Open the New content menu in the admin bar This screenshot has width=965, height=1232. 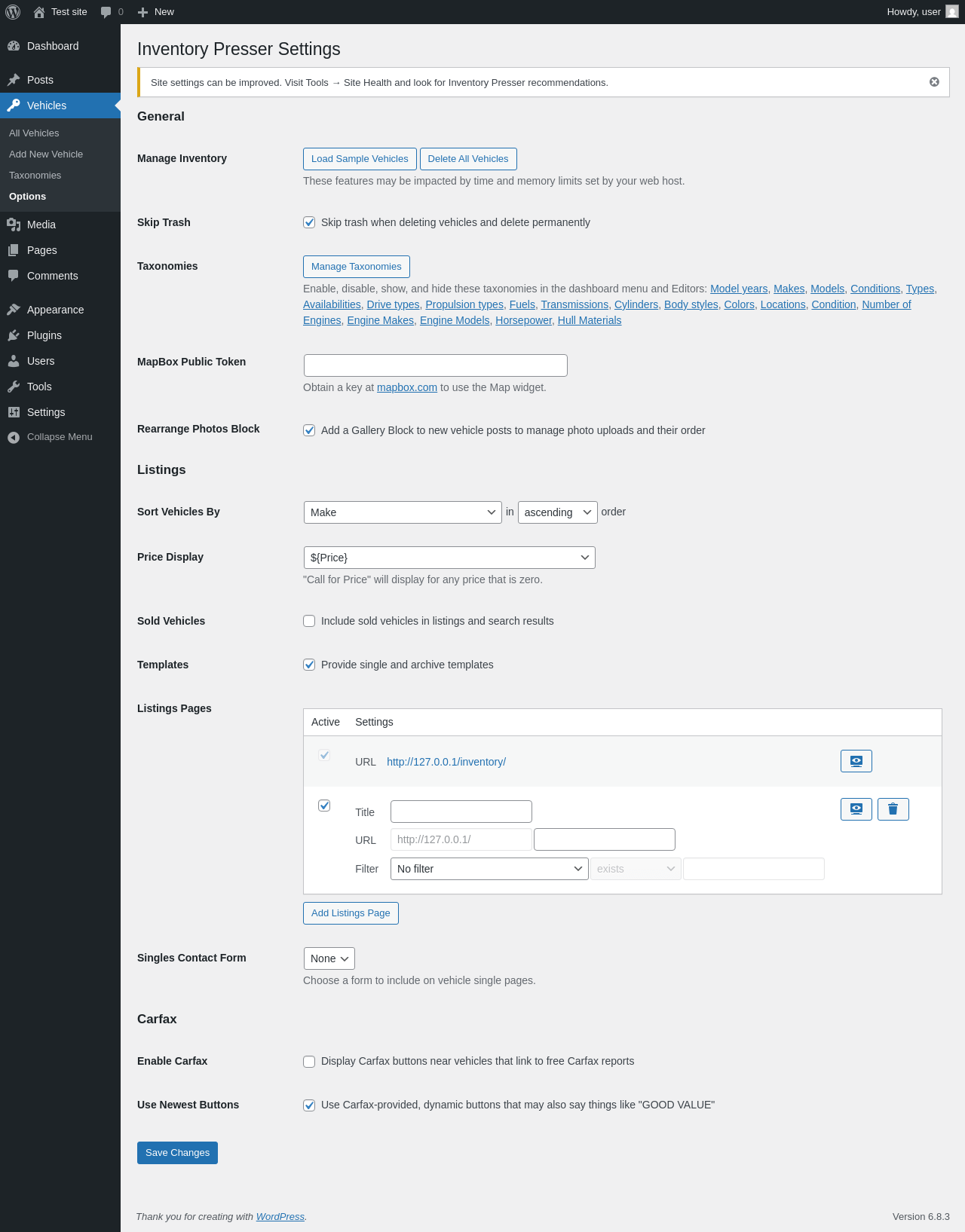coord(156,12)
